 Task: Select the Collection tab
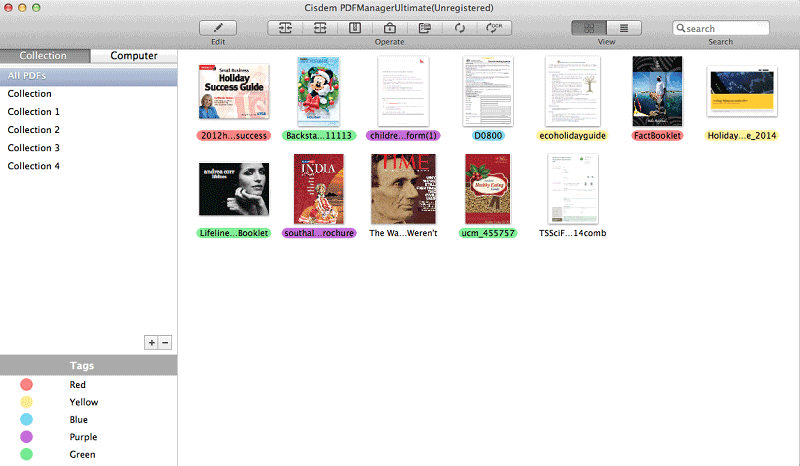(x=43, y=56)
